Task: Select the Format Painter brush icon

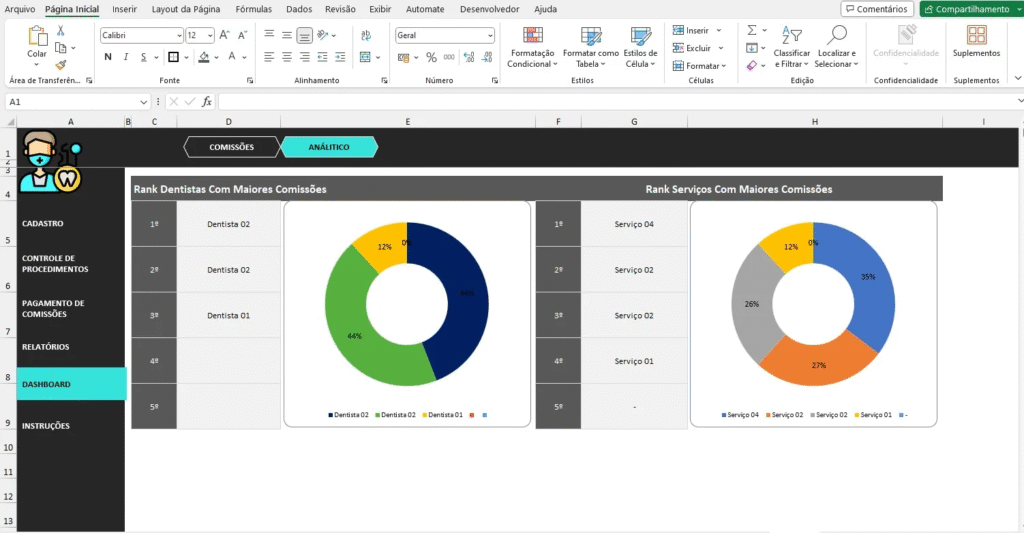Action: (x=61, y=64)
